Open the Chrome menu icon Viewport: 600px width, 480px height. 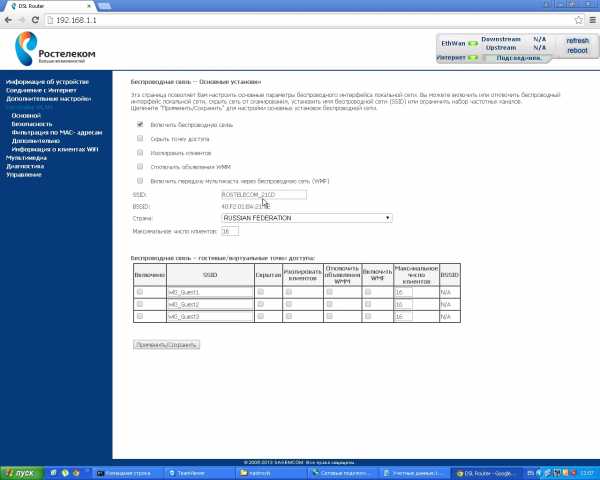[x=593, y=20]
